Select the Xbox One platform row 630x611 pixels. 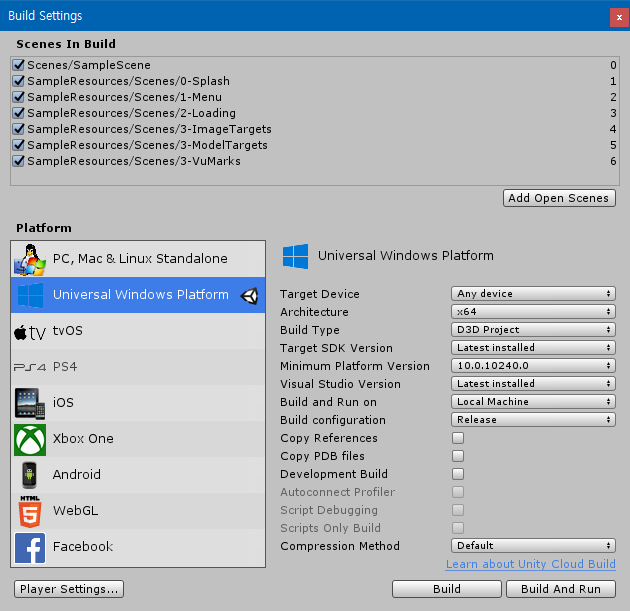[x=138, y=439]
